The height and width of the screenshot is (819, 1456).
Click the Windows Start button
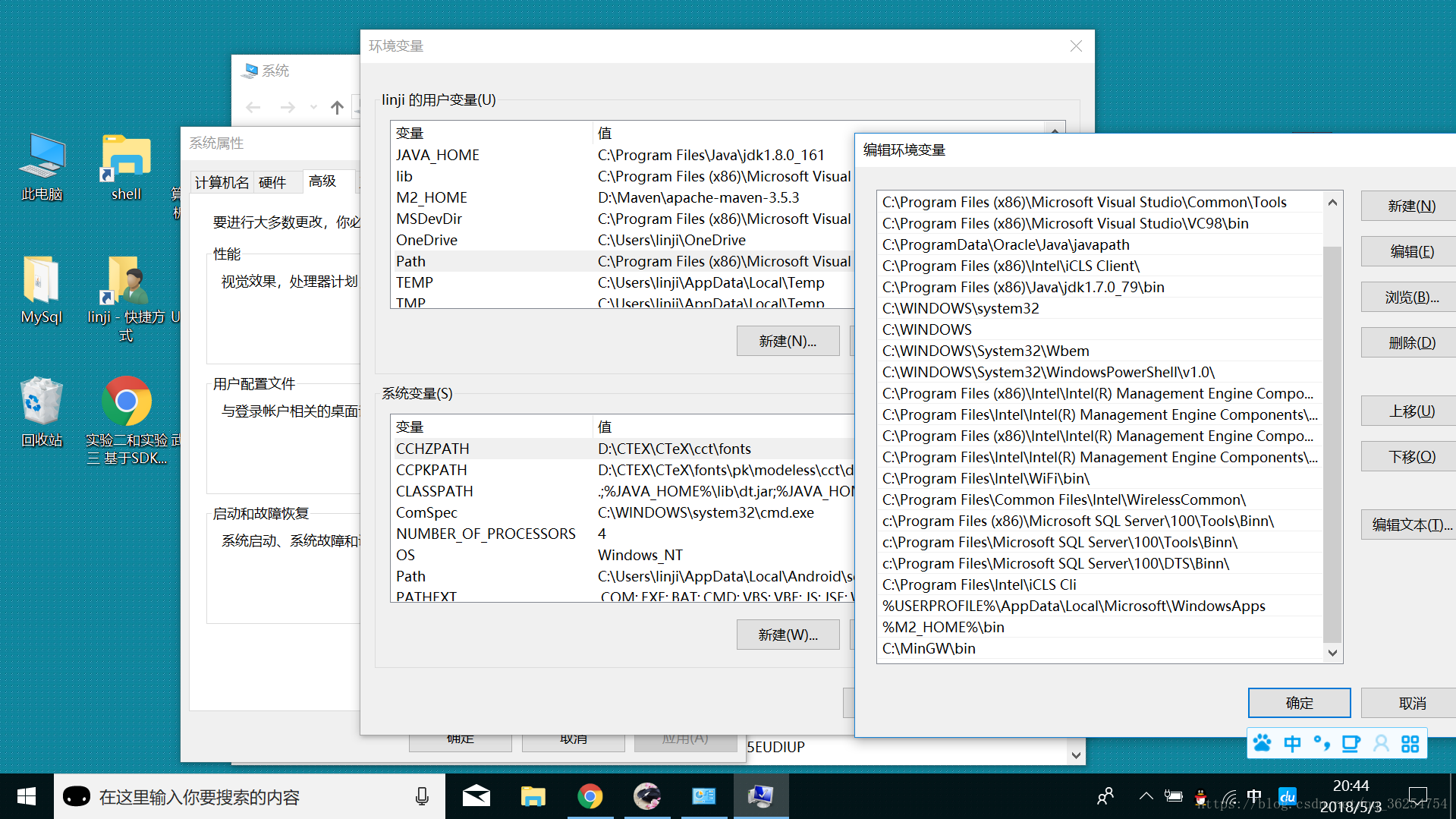click(27, 796)
